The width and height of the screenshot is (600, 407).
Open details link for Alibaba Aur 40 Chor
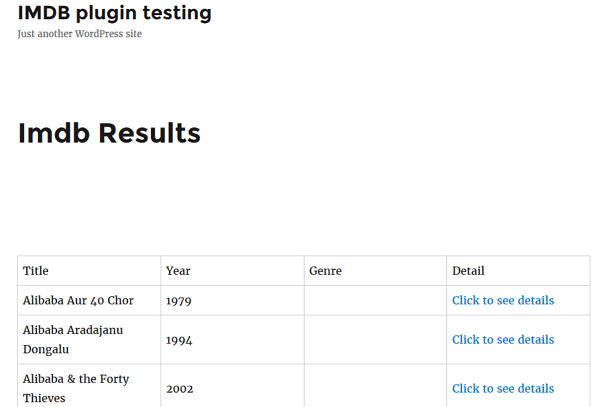tap(503, 300)
